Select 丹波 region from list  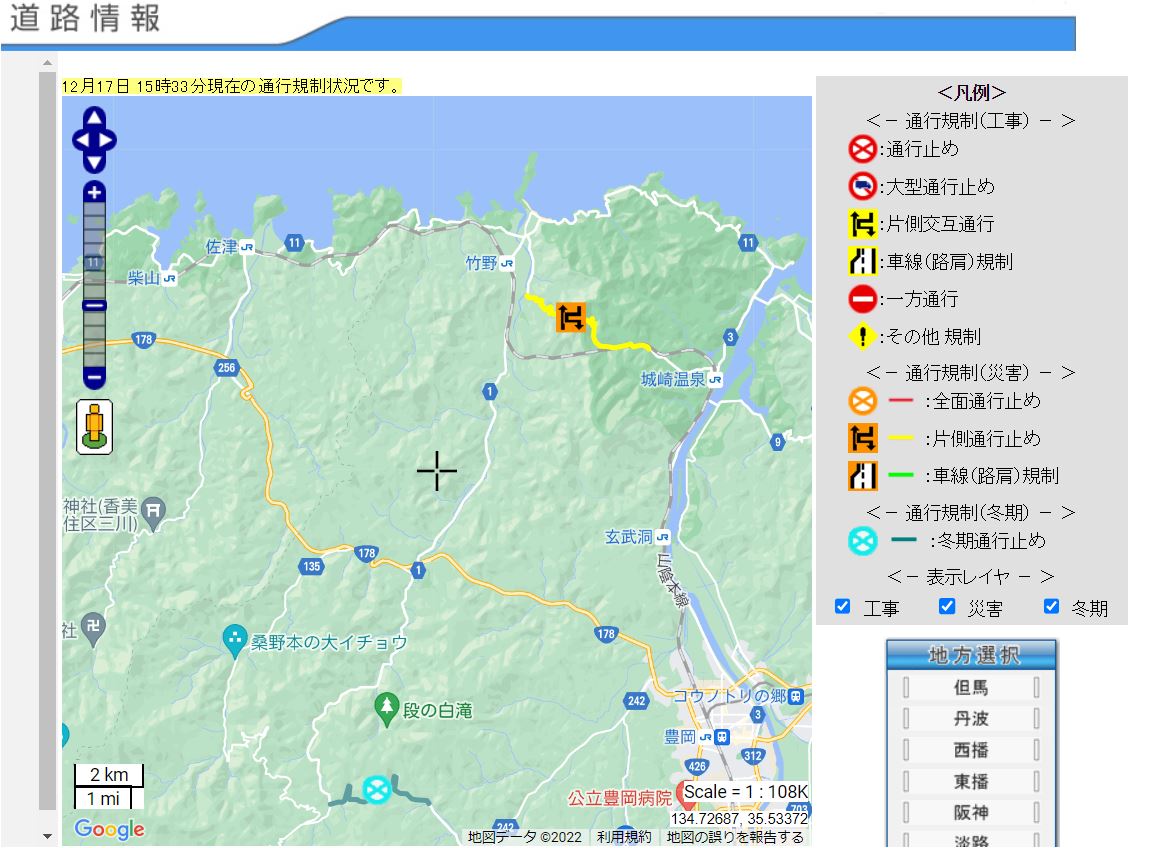click(970, 719)
